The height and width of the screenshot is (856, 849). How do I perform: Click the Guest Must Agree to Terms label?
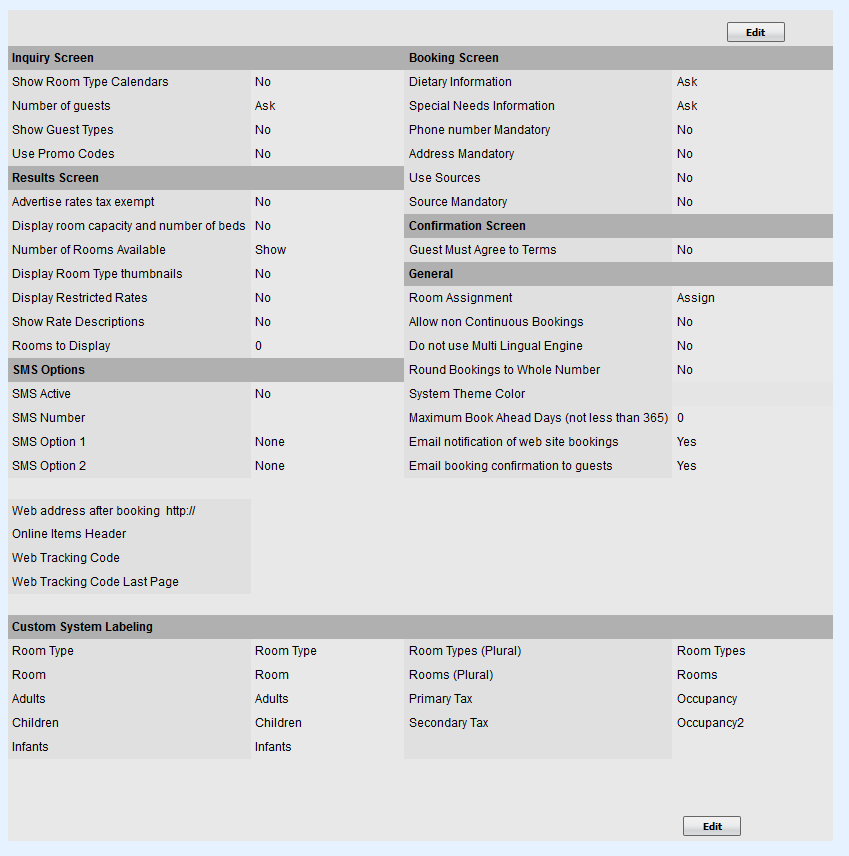(483, 250)
